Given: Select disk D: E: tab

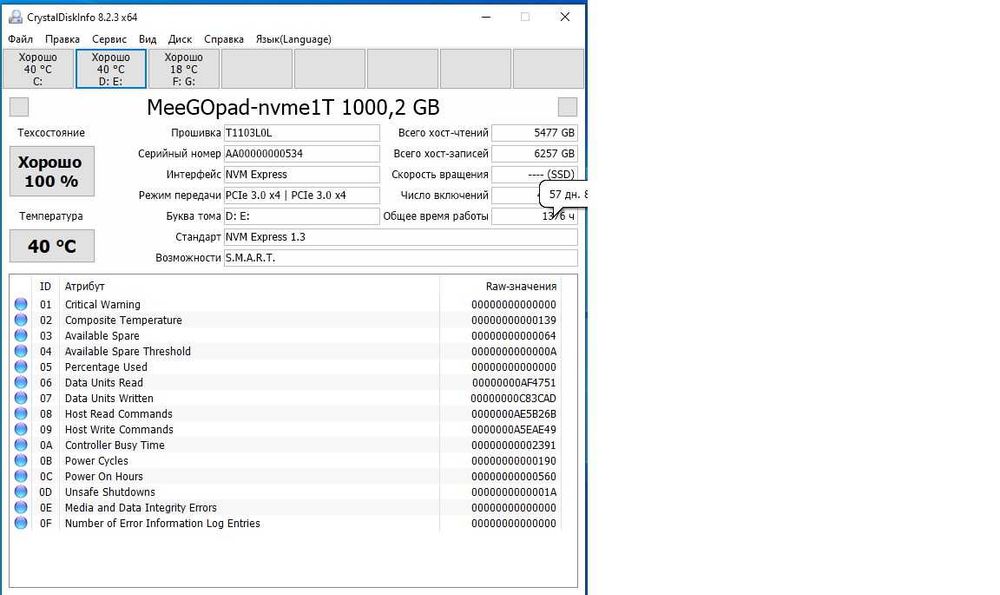Looking at the screenshot, I should point(111,69).
